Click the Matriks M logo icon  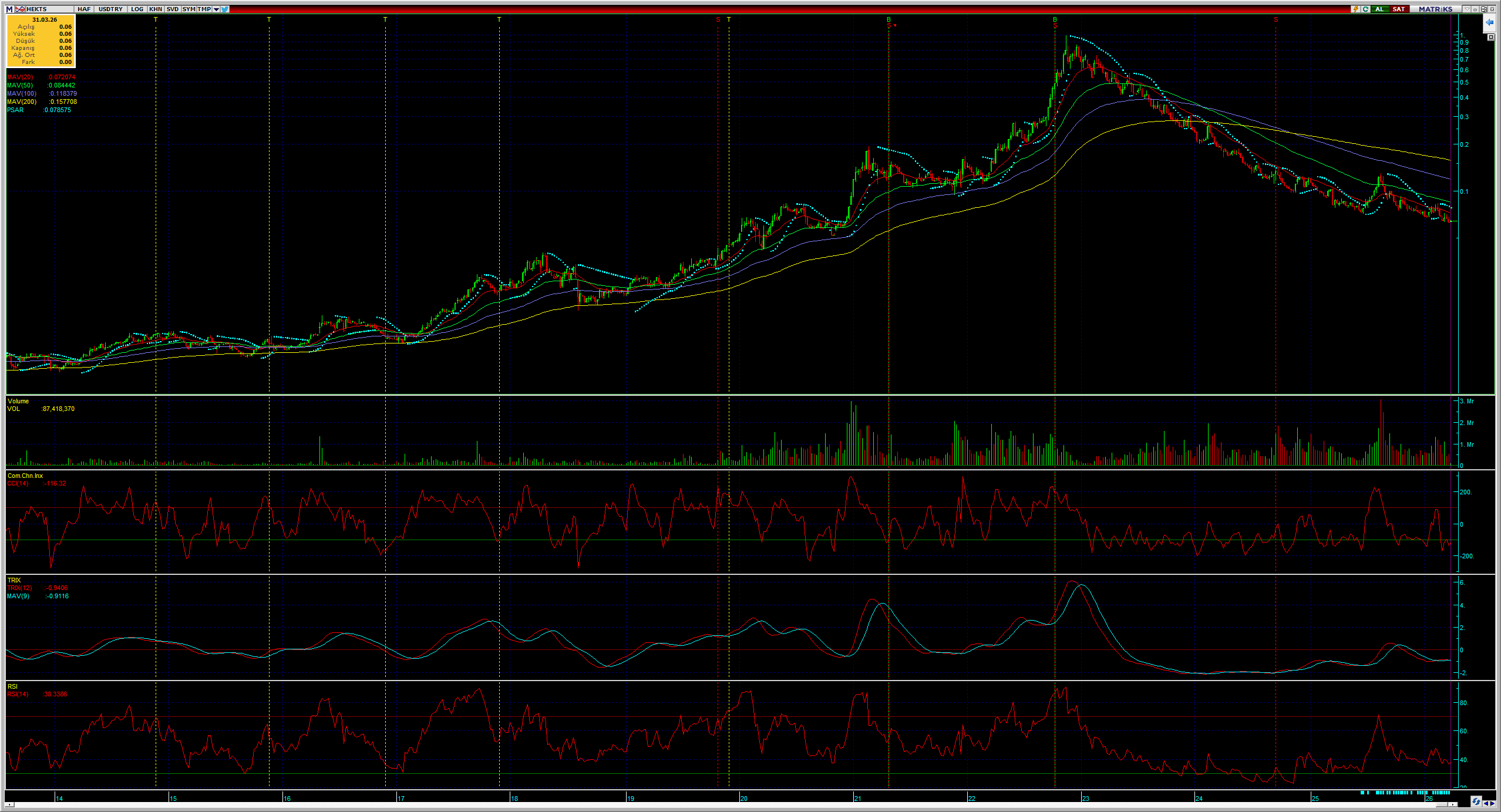point(9,9)
